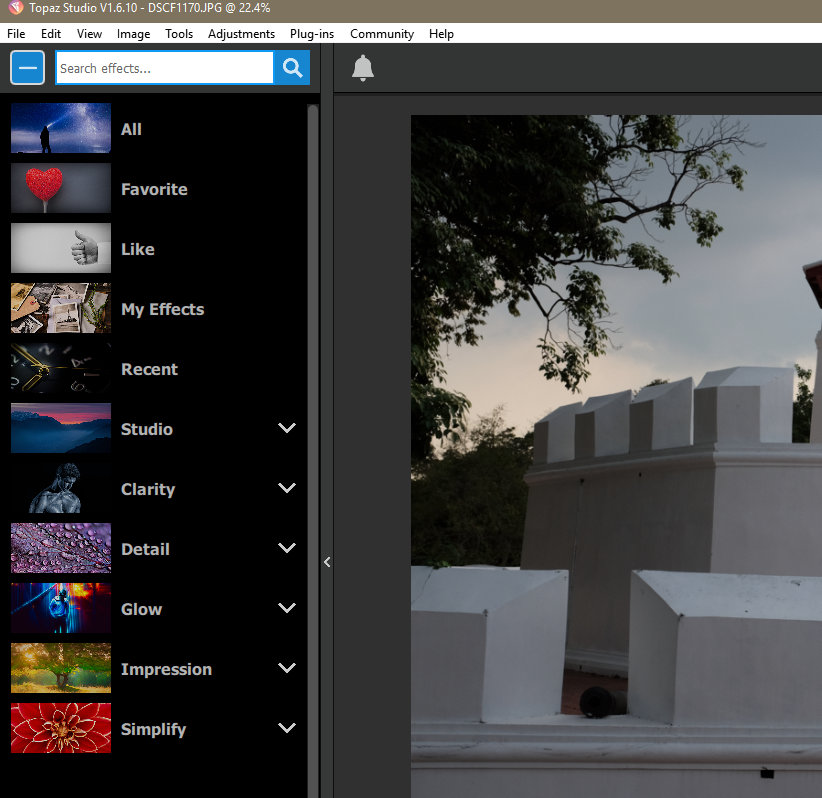Expand the Studio effects category
This screenshot has width=822, height=798.
coord(287,428)
